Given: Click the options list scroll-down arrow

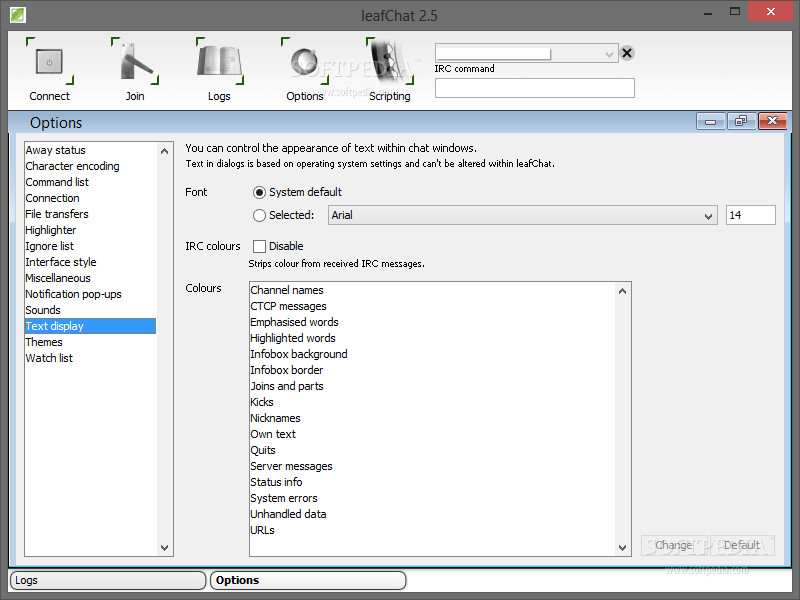Looking at the screenshot, I should (164, 548).
